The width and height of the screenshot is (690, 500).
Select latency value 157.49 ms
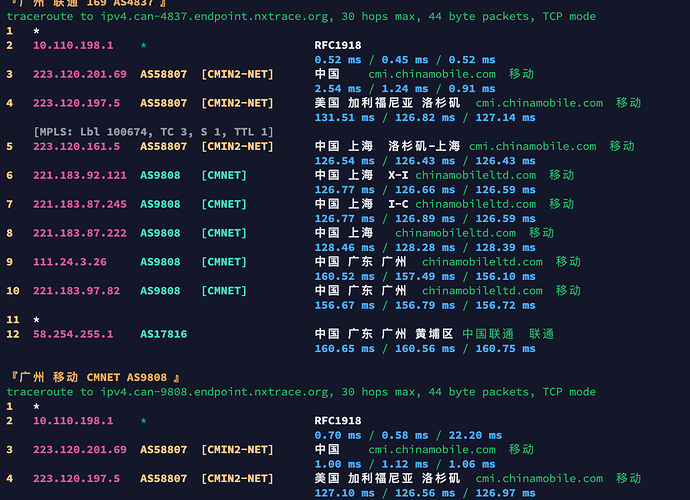tap(425, 277)
